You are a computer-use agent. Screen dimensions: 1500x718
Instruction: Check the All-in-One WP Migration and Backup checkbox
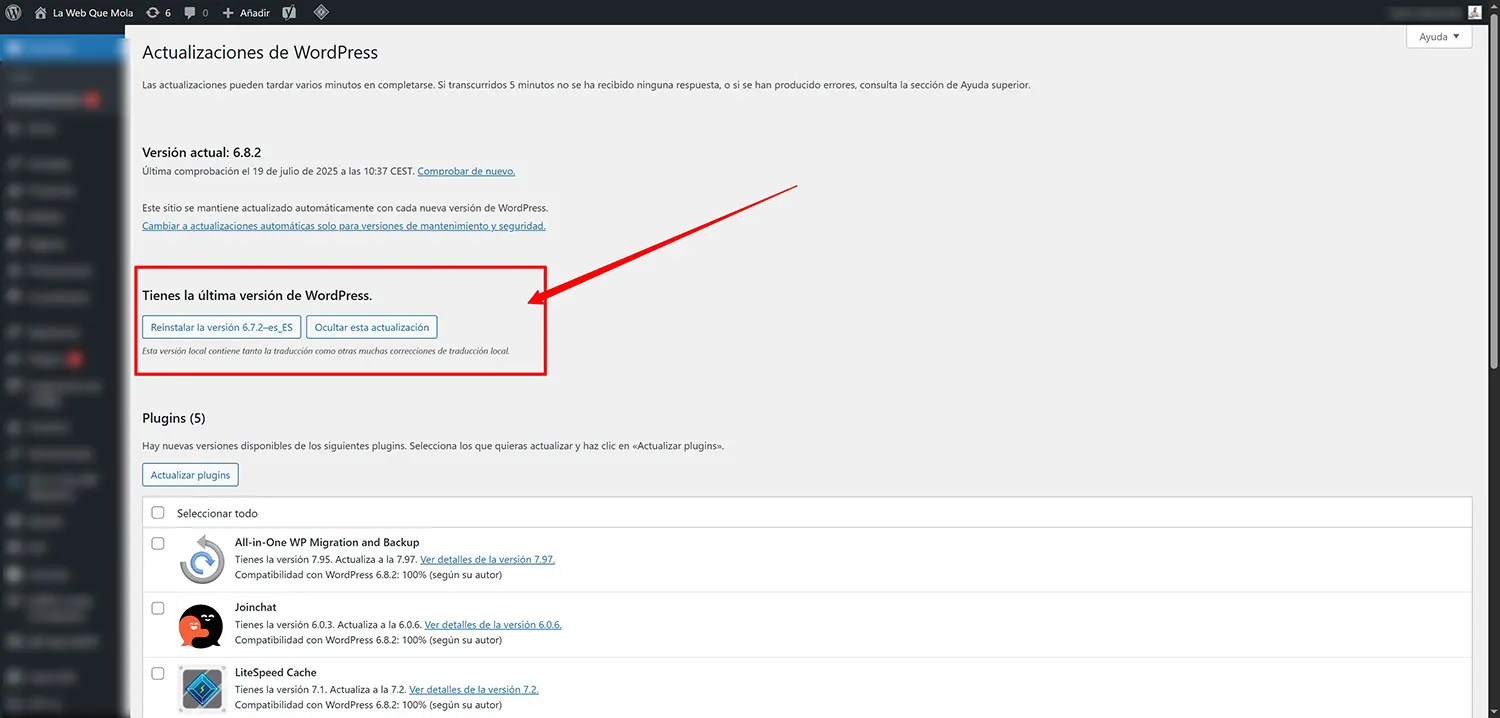pyautogui.click(x=157, y=543)
